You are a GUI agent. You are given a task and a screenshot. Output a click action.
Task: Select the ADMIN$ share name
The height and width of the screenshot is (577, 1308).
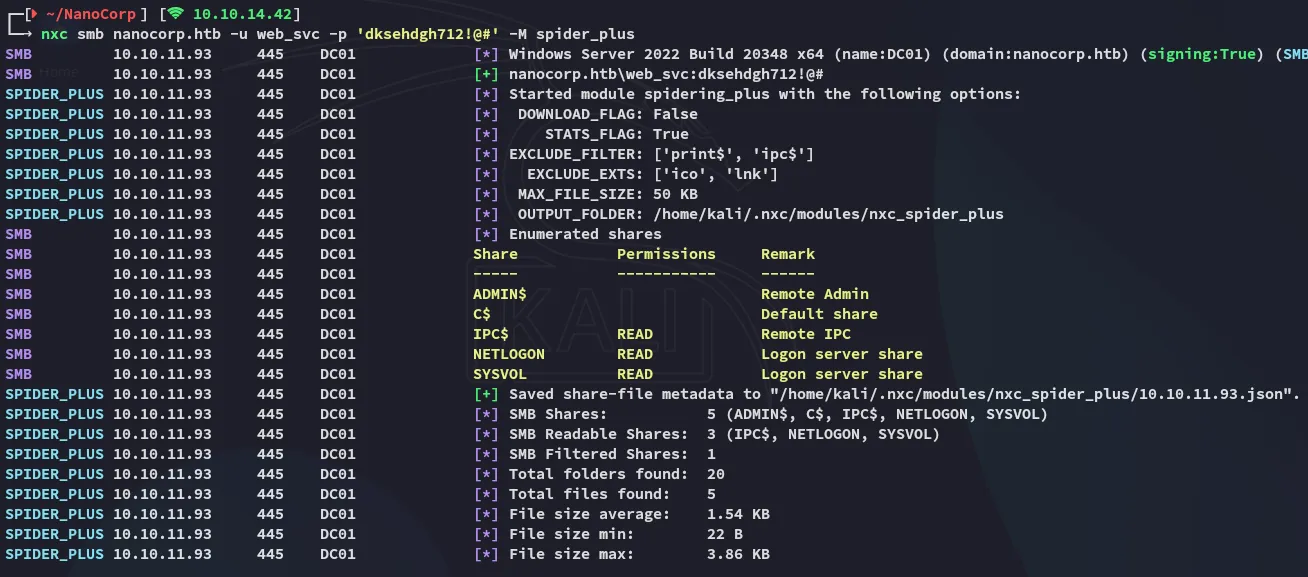pyautogui.click(x=499, y=294)
